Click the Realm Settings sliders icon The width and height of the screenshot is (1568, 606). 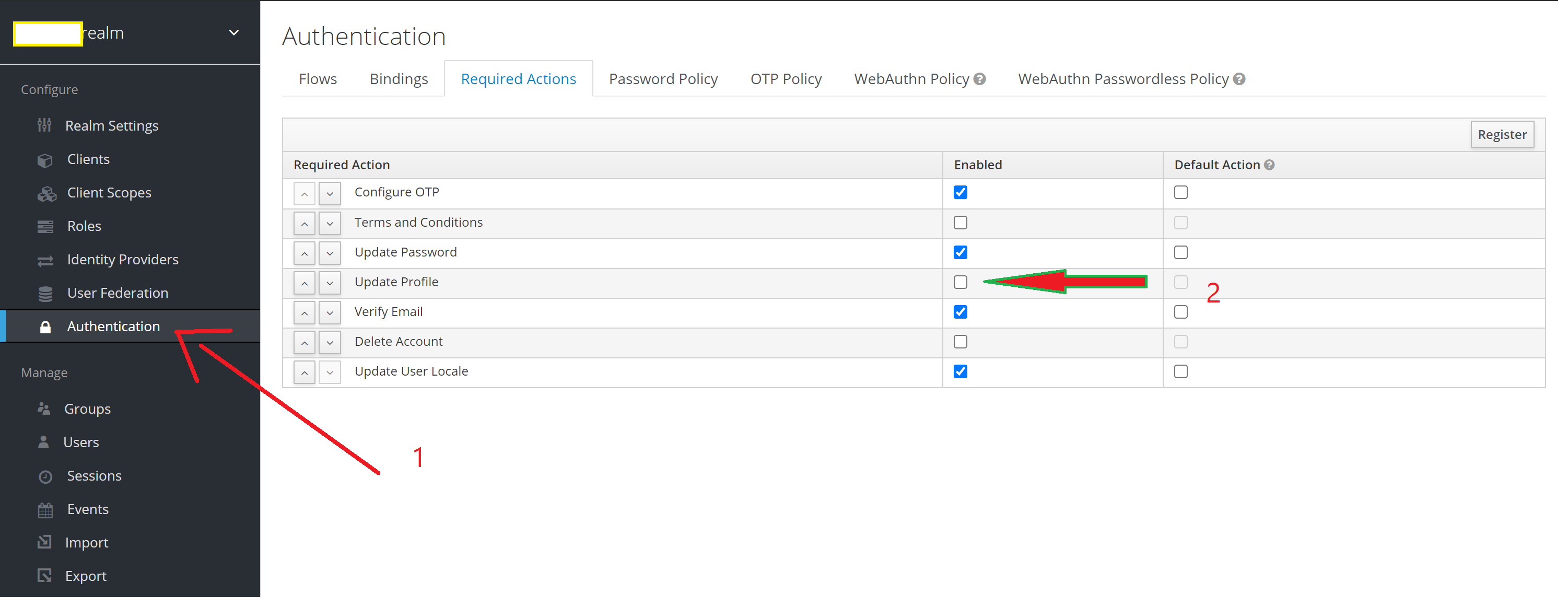(44, 125)
